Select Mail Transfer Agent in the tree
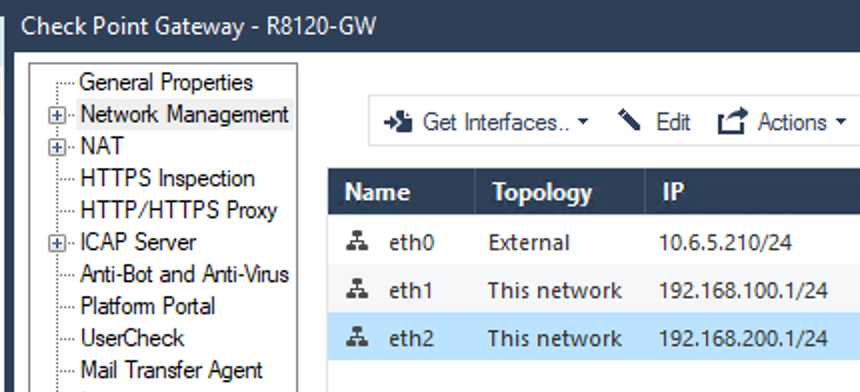This screenshot has height=392, width=860. coord(172,370)
